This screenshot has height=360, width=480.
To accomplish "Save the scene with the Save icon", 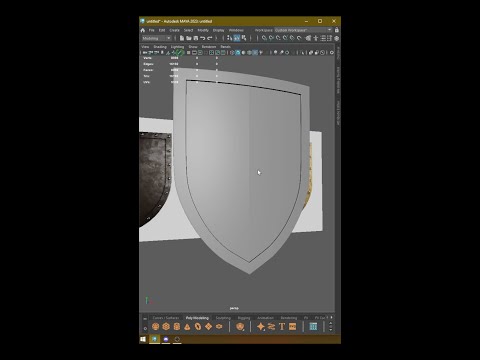I will pos(196,38).
